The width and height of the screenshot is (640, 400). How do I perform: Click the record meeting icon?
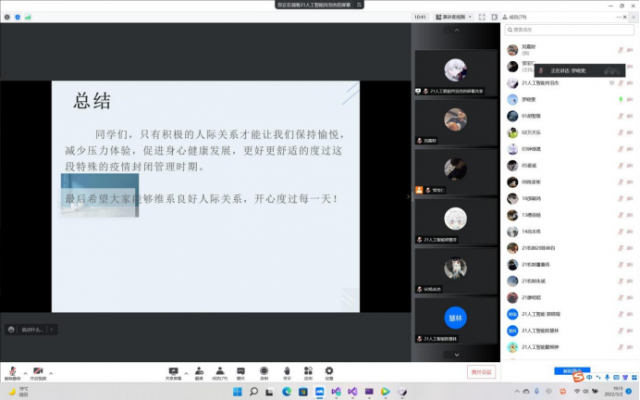(264, 369)
